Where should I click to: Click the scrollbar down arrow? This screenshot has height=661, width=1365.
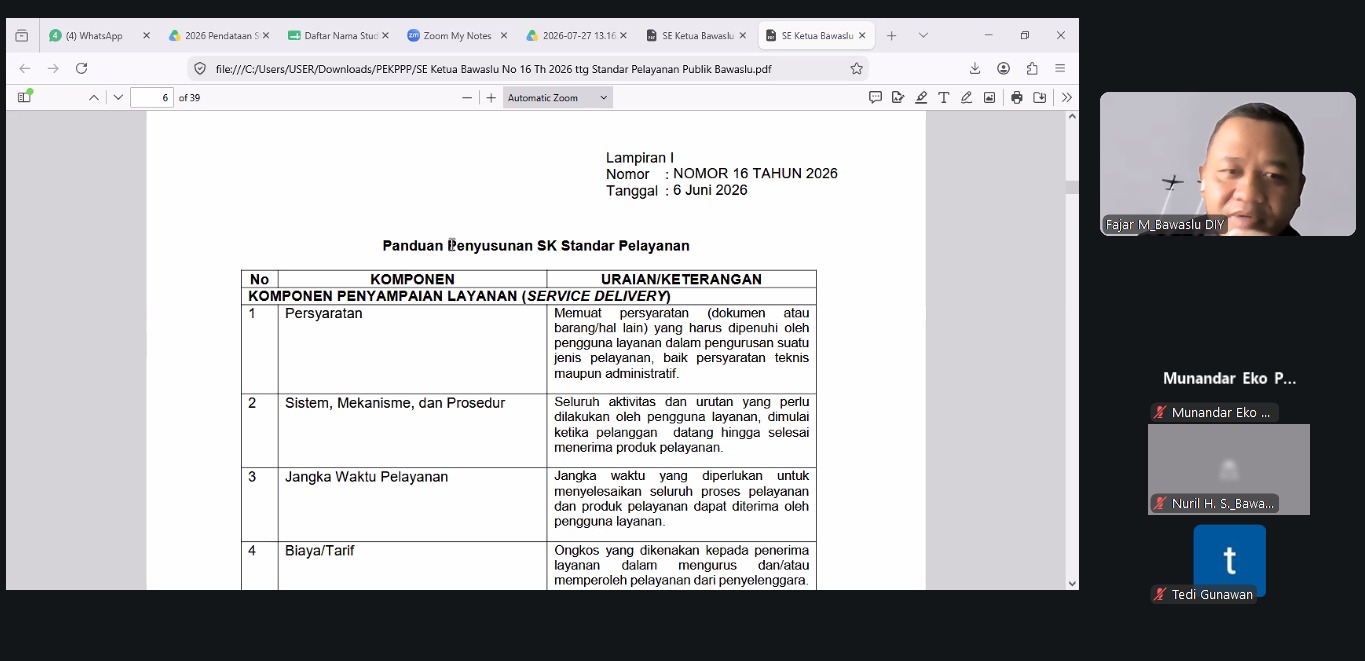click(1072, 583)
